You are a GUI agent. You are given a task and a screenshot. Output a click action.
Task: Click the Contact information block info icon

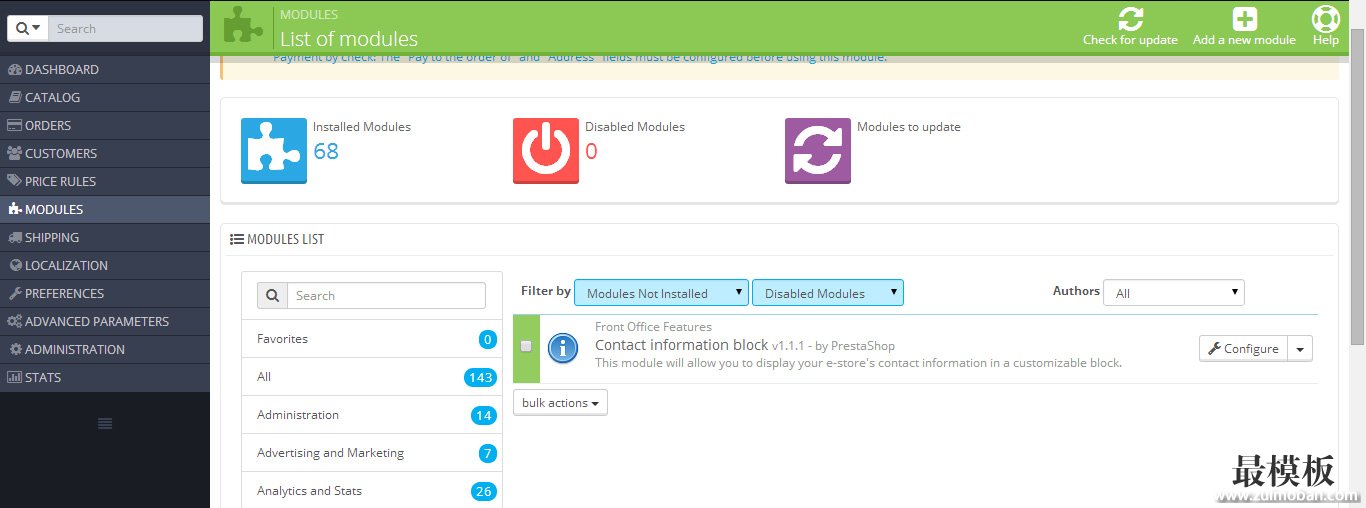[564, 347]
